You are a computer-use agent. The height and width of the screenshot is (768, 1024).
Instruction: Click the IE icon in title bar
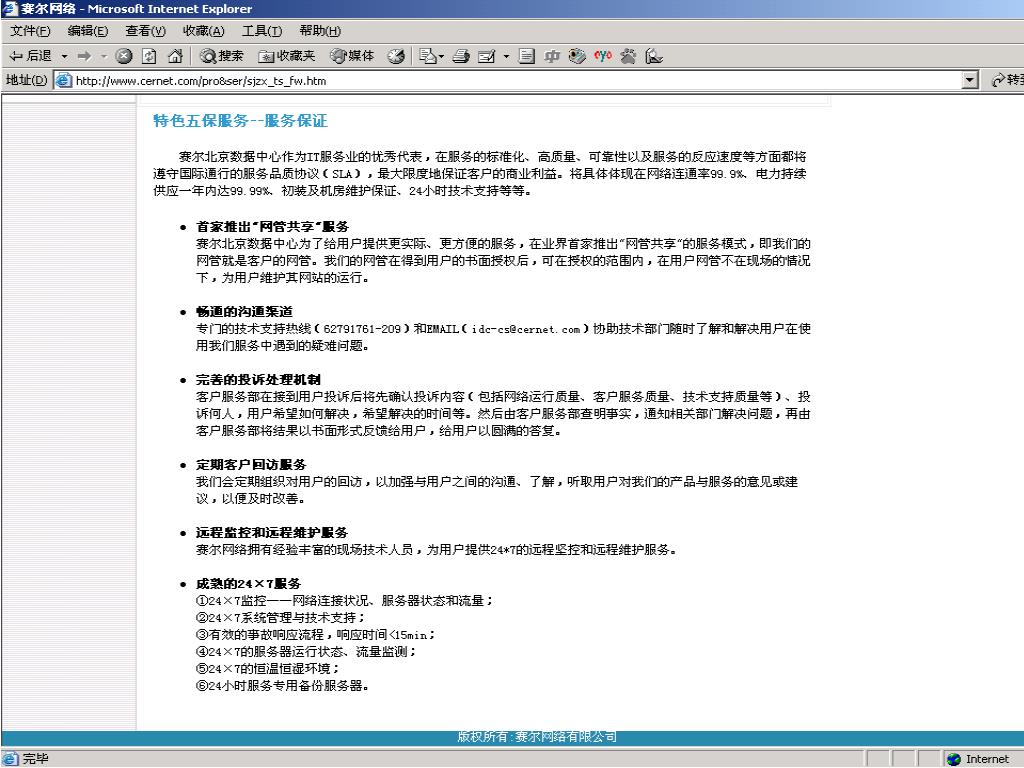tap(10, 8)
